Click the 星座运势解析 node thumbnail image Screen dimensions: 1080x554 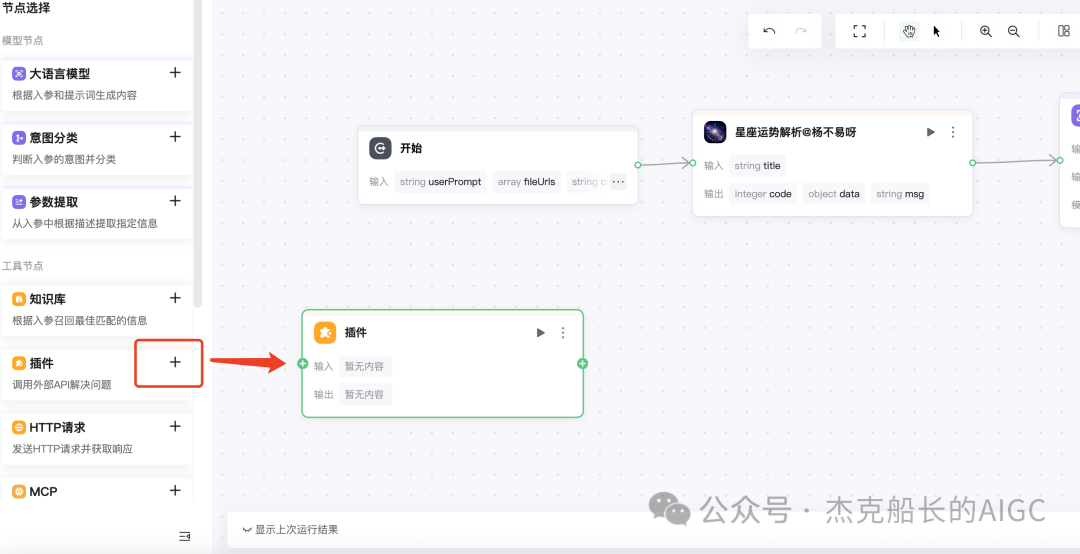click(715, 132)
